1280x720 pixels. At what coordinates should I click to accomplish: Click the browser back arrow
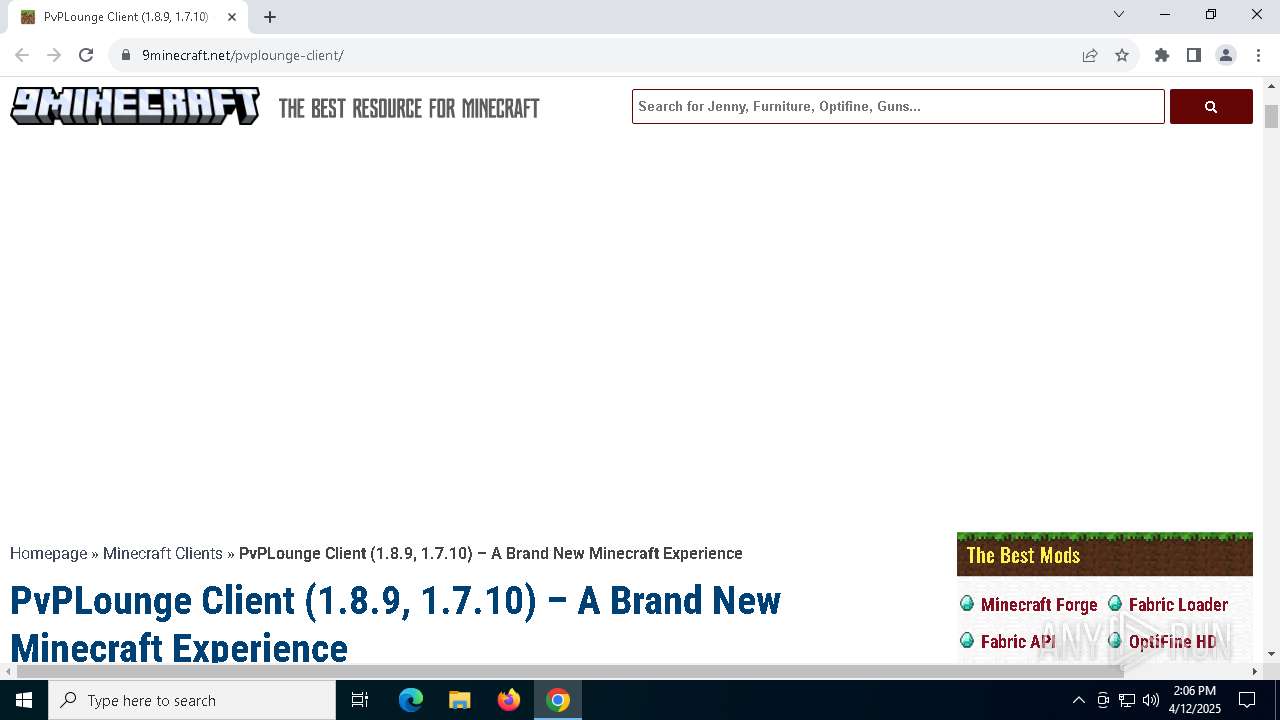pos(22,55)
